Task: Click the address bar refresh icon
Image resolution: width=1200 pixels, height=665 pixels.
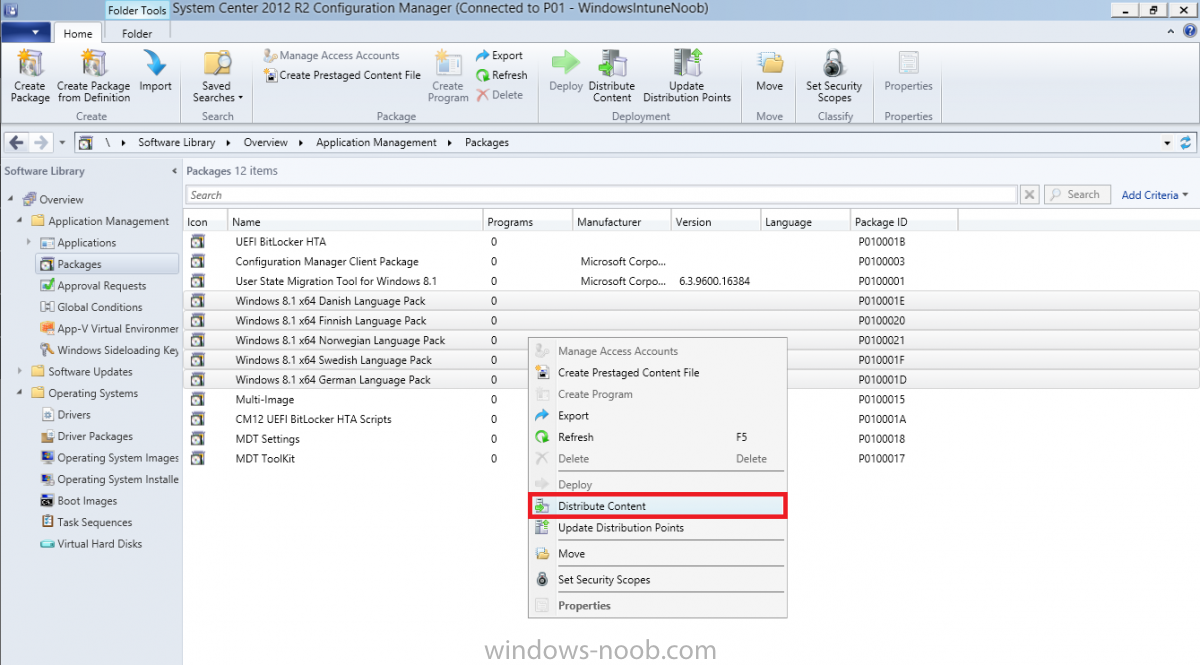Action: click(1186, 142)
